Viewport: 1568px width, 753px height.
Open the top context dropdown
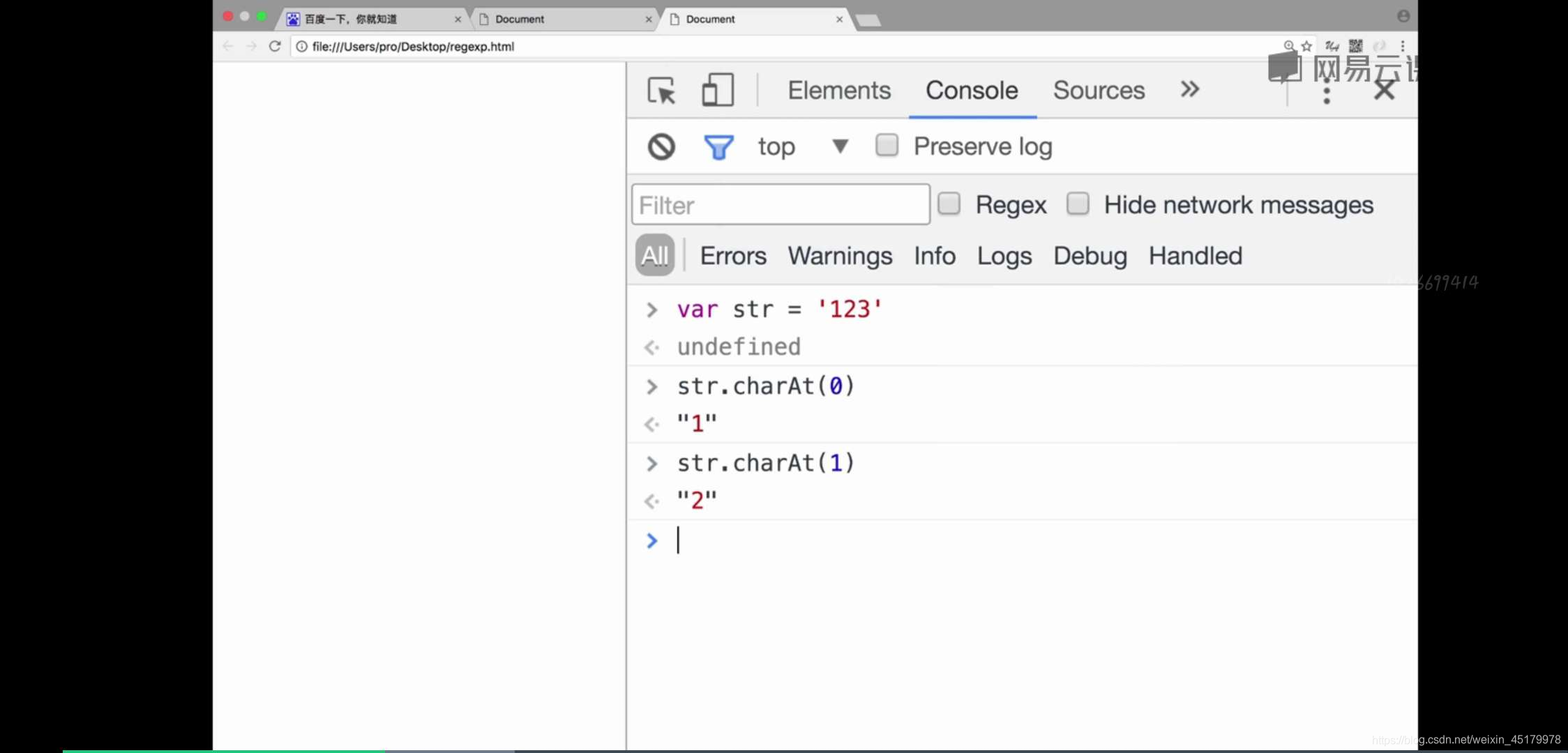coord(803,146)
